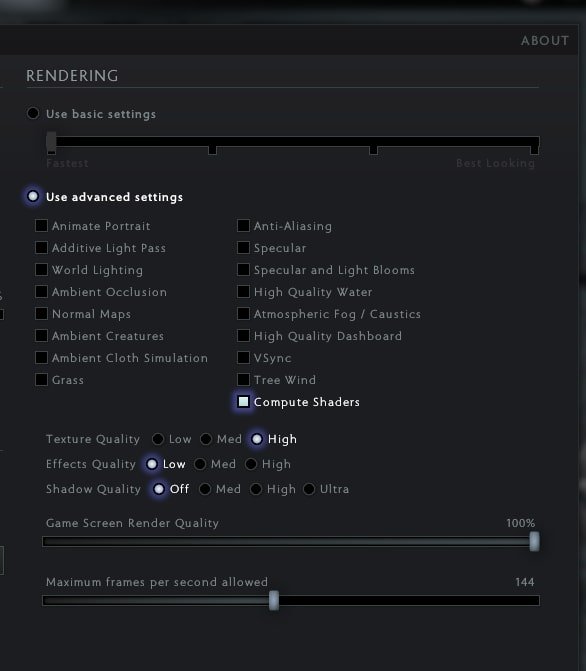Viewport: 586px width, 671px height.
Task: Open the ABOUT tab
Action: [x=544, y=41]
